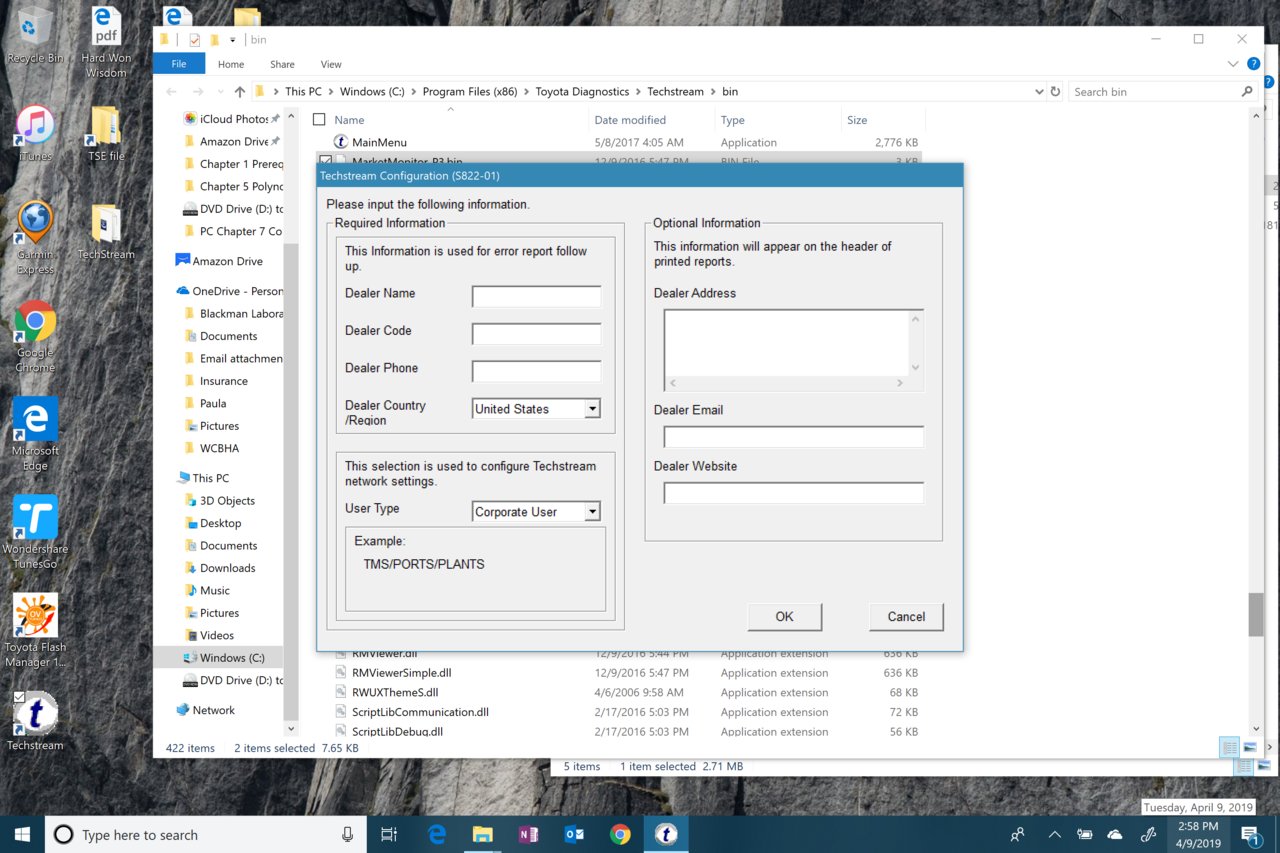Open Chrome from the taskbar

621,834
